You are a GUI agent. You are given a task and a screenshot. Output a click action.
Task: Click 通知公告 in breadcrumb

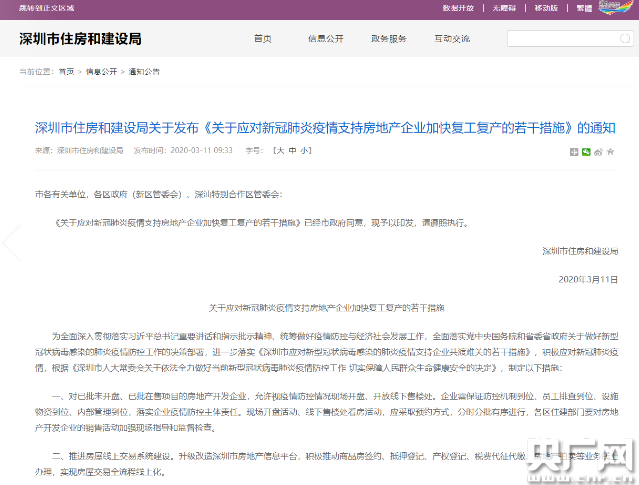pos(144,72)
